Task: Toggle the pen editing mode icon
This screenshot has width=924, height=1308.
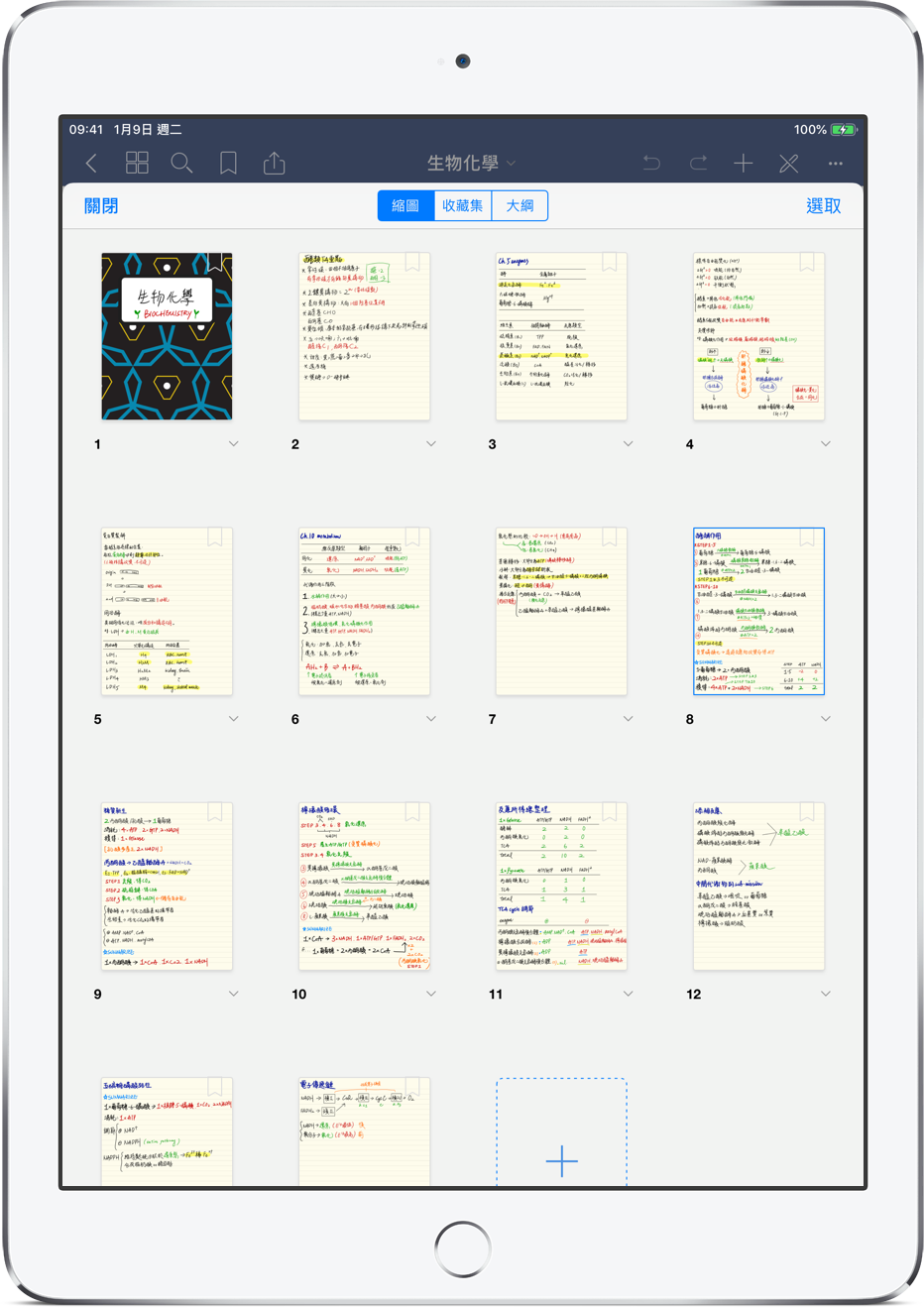Action: 789,163
